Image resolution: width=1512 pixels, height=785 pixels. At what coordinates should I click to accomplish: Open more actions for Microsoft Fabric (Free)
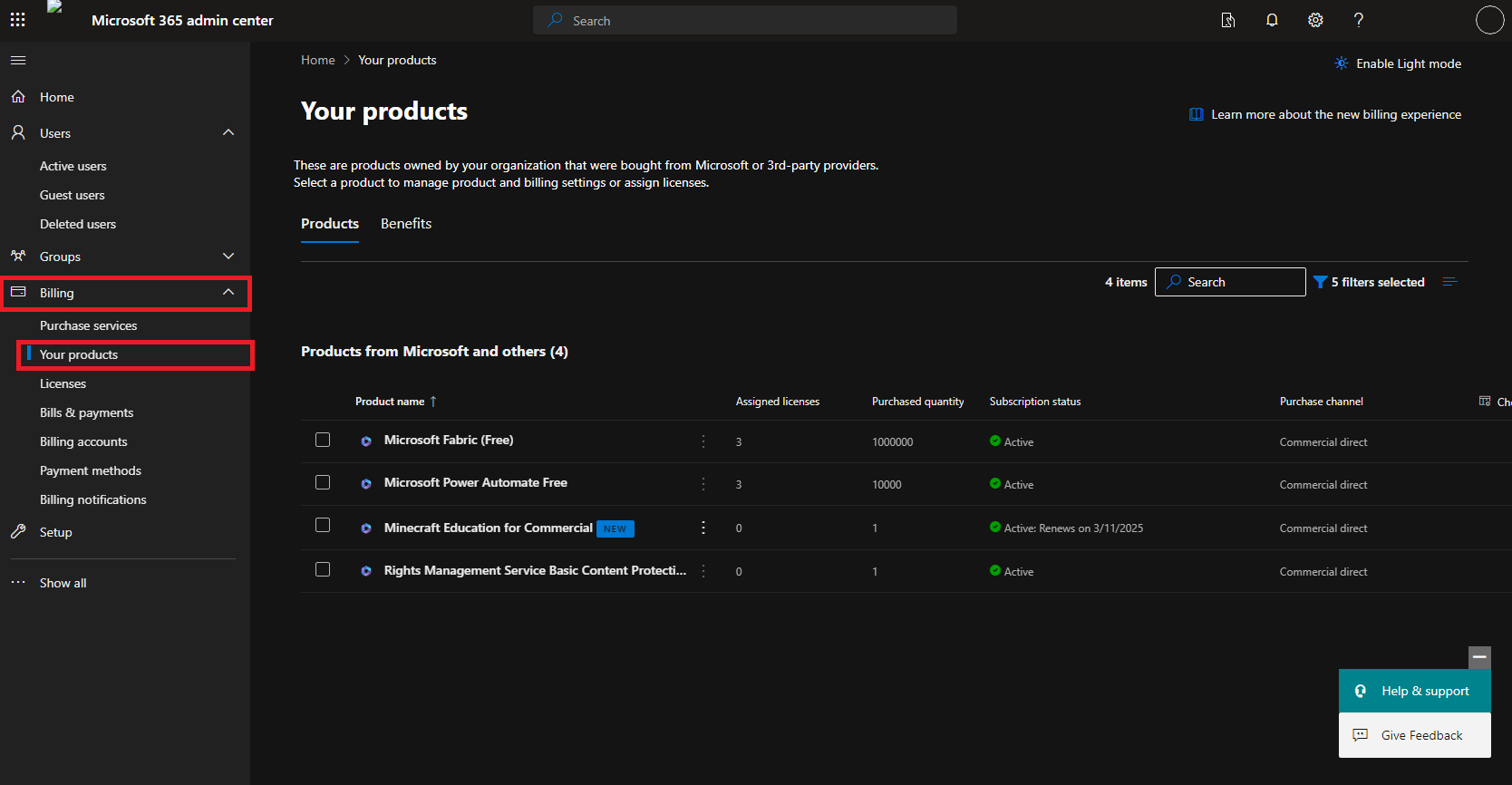(x=703, y=441)
